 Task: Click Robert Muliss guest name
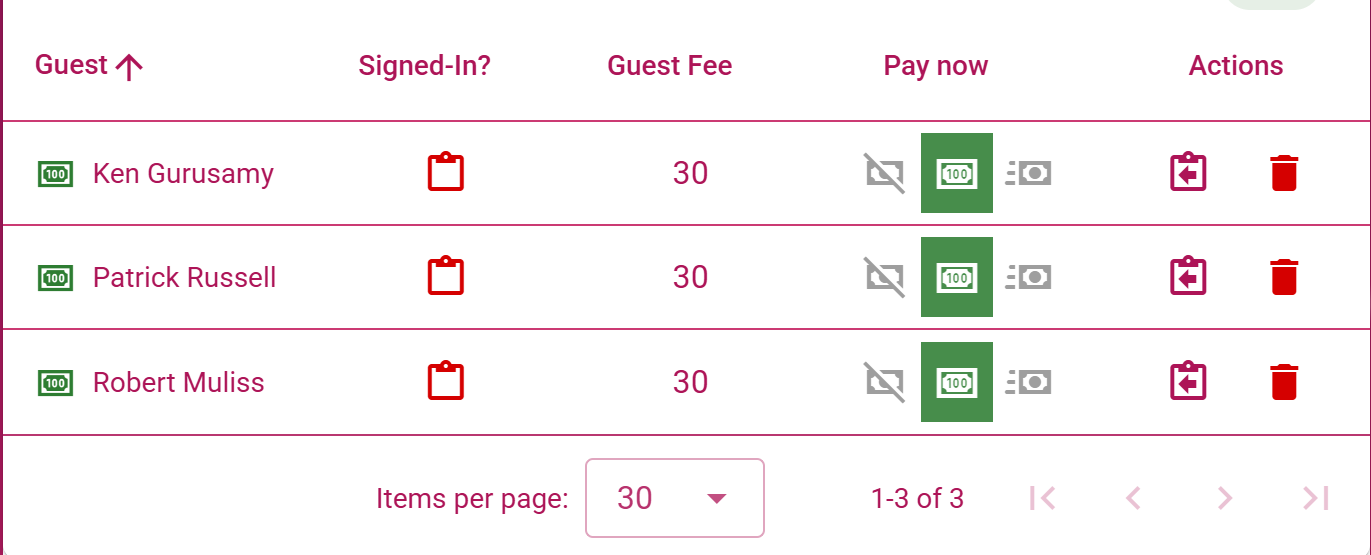pyautogui.click(x=179, y=383)
